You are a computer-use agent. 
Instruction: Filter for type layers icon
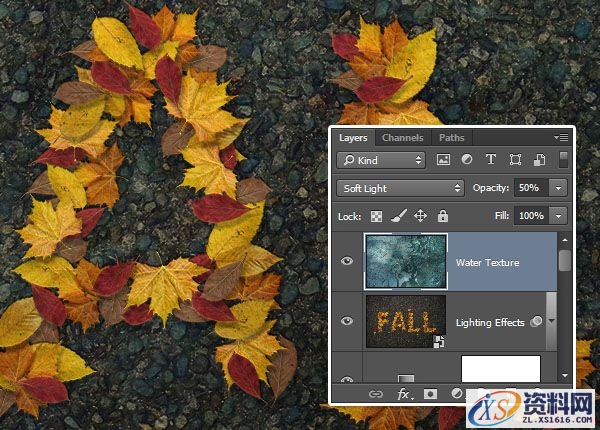tap(491, 160)
